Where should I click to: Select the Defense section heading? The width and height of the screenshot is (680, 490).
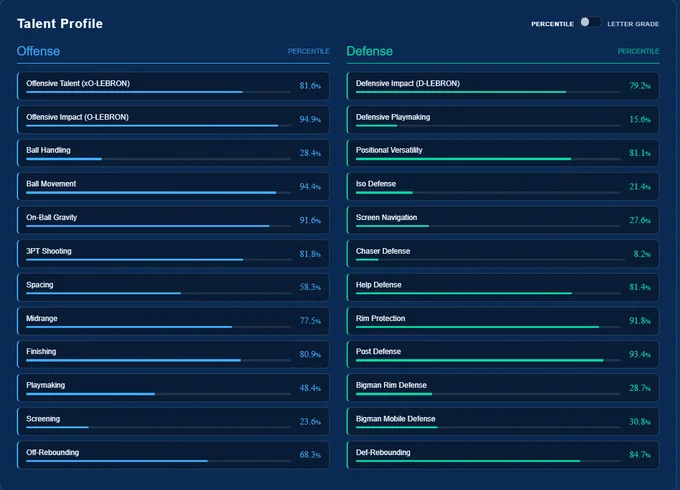369,51
